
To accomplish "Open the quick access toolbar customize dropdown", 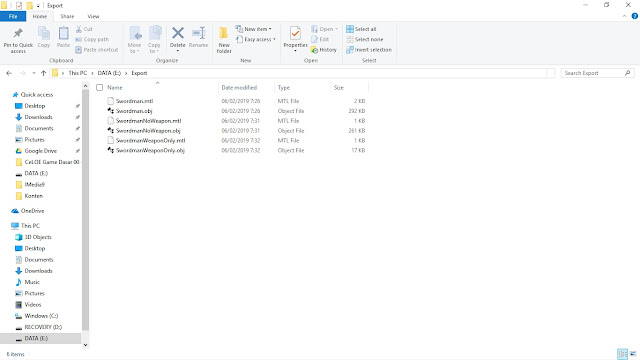I will pyautogui.click(x=38, y=6).
